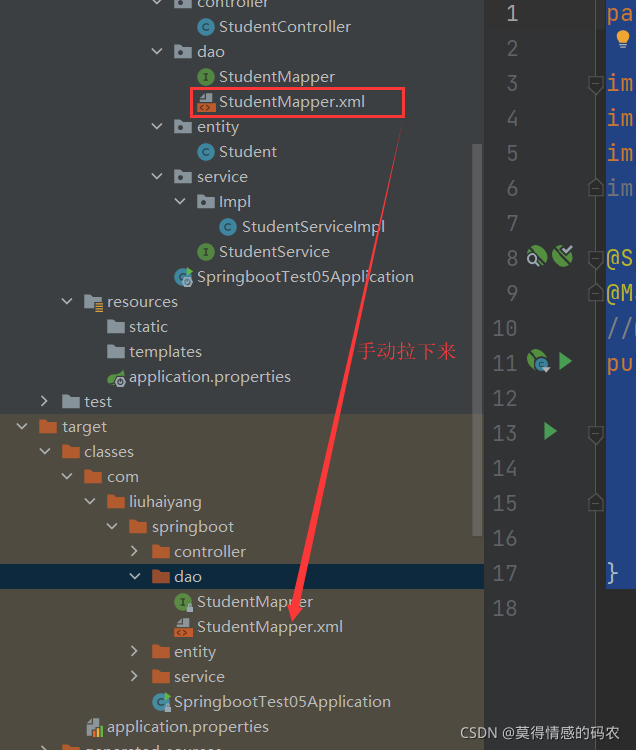Click the Student entity class icon
The height and width of the screenshot is (750, 636).
(206, 152)
